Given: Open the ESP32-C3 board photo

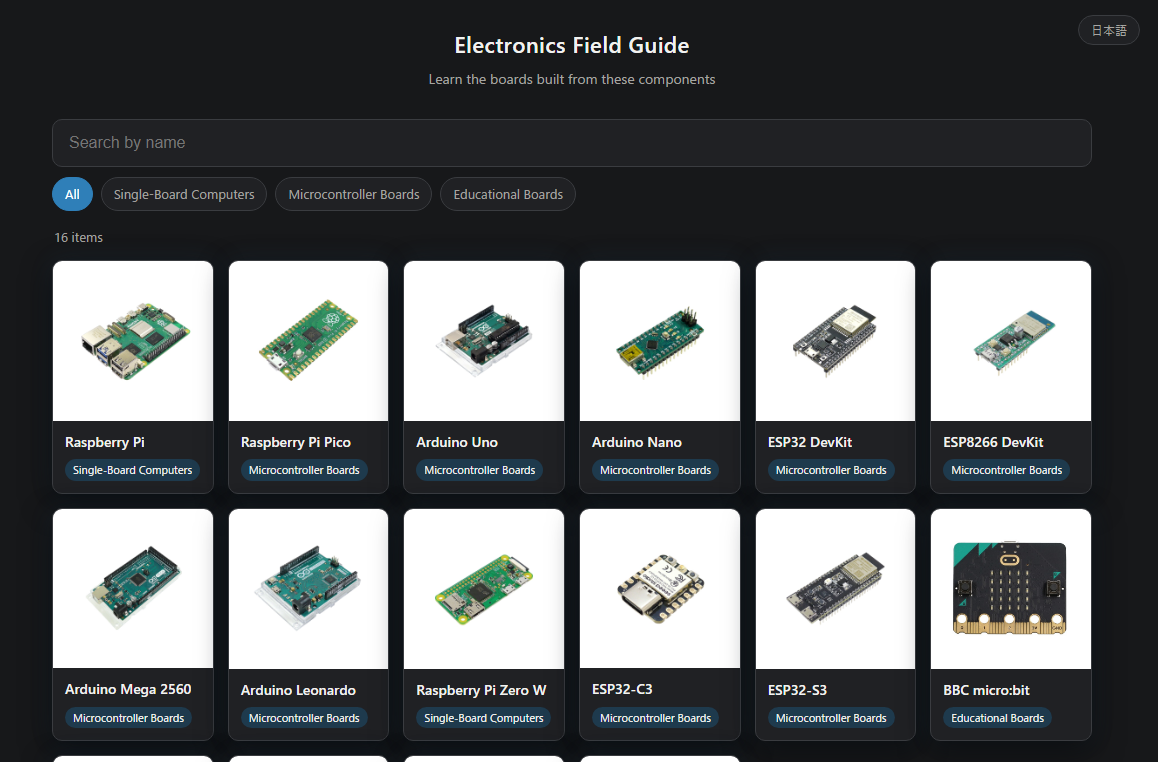Looking at the screenshot, I should click(659, 588).
